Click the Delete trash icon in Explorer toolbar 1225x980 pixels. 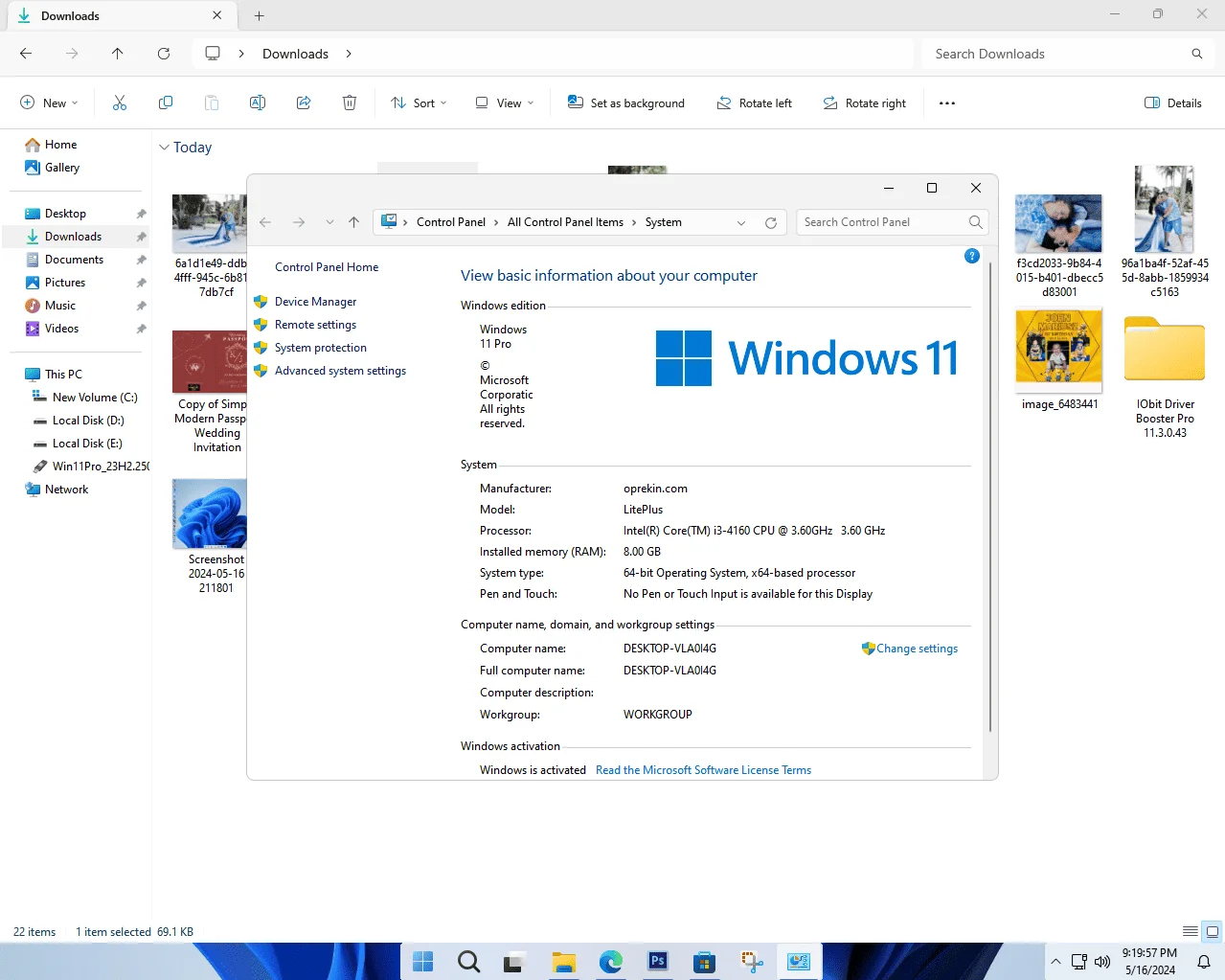tap(350, 103)
